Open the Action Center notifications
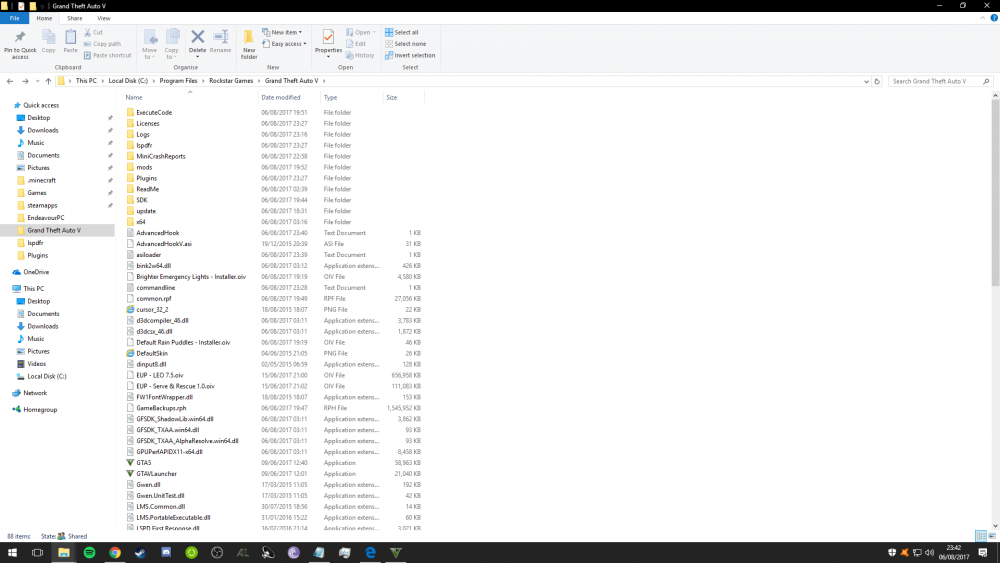 click(x=983, y=553)
